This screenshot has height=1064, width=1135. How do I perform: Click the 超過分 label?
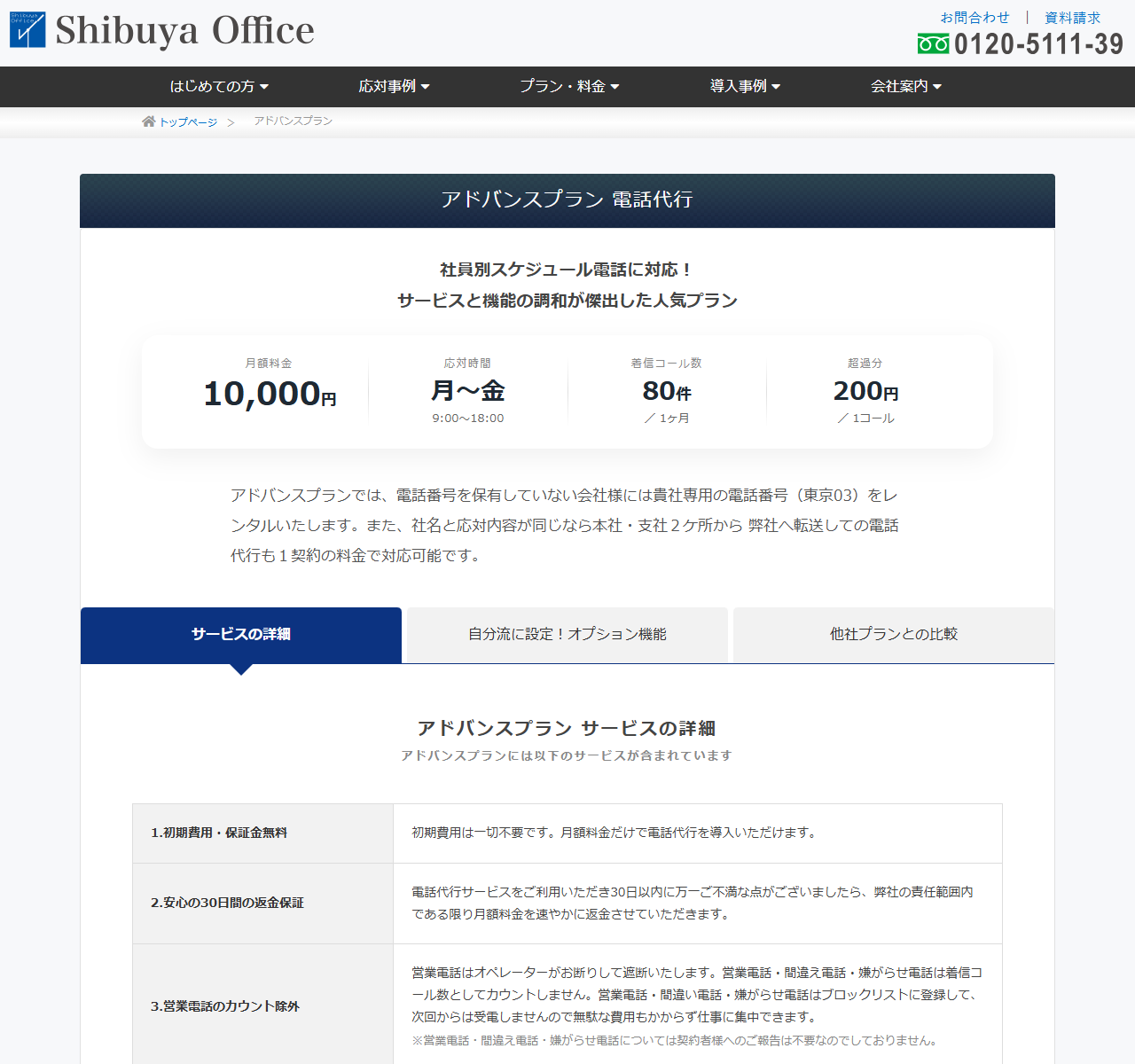point(865,364)
